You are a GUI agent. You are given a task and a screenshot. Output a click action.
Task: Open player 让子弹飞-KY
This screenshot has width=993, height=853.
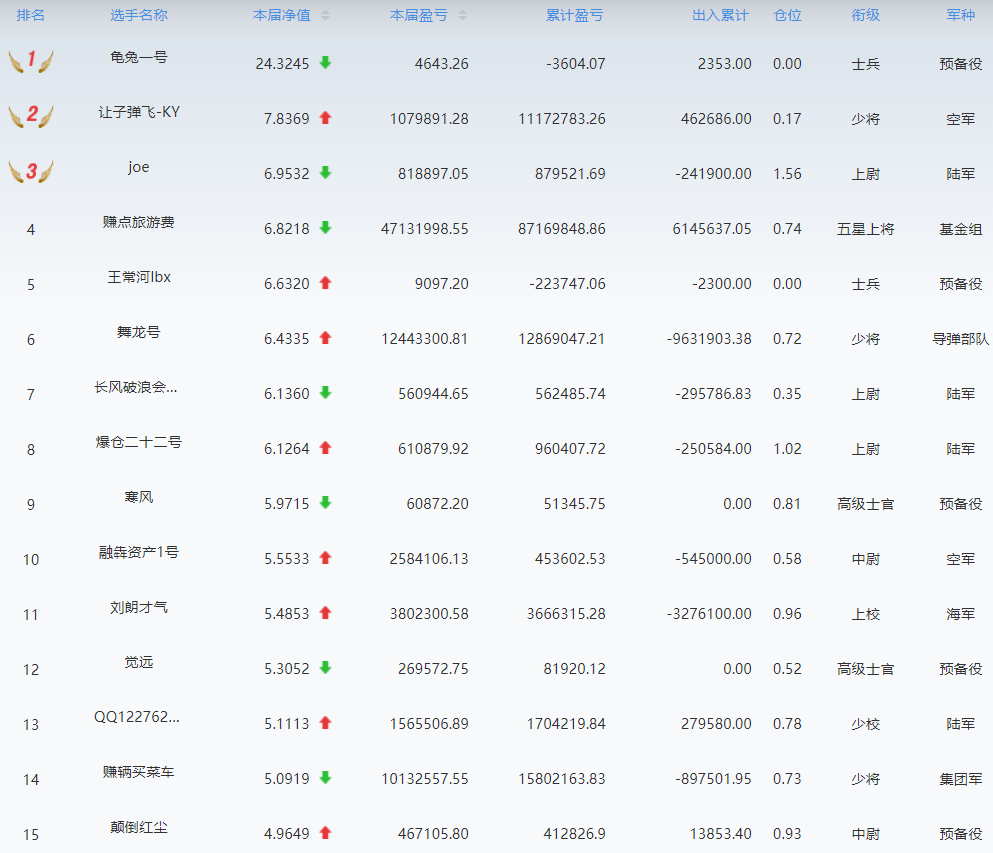point(139,112)
